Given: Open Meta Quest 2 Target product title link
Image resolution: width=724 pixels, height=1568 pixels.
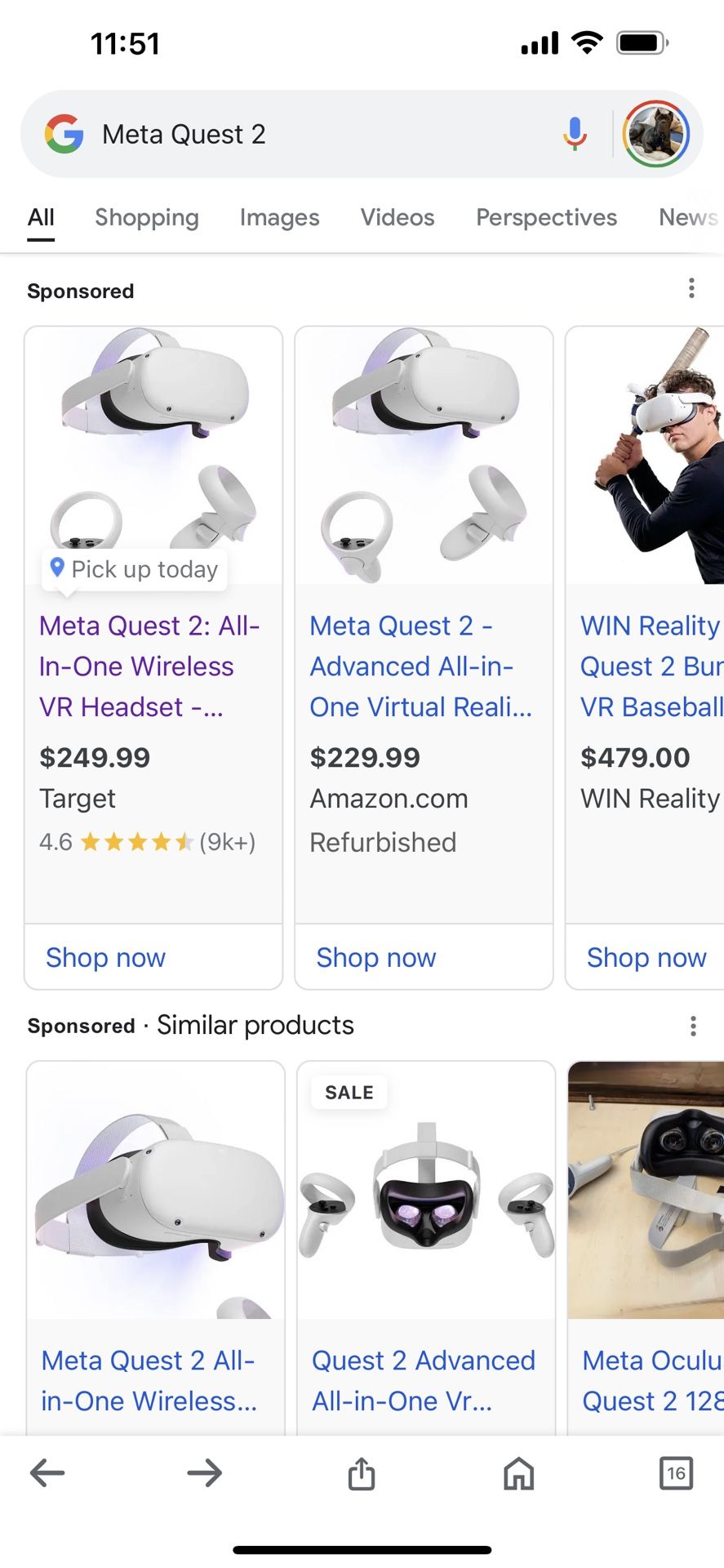Looking at the screenshot, I should 149,666.
